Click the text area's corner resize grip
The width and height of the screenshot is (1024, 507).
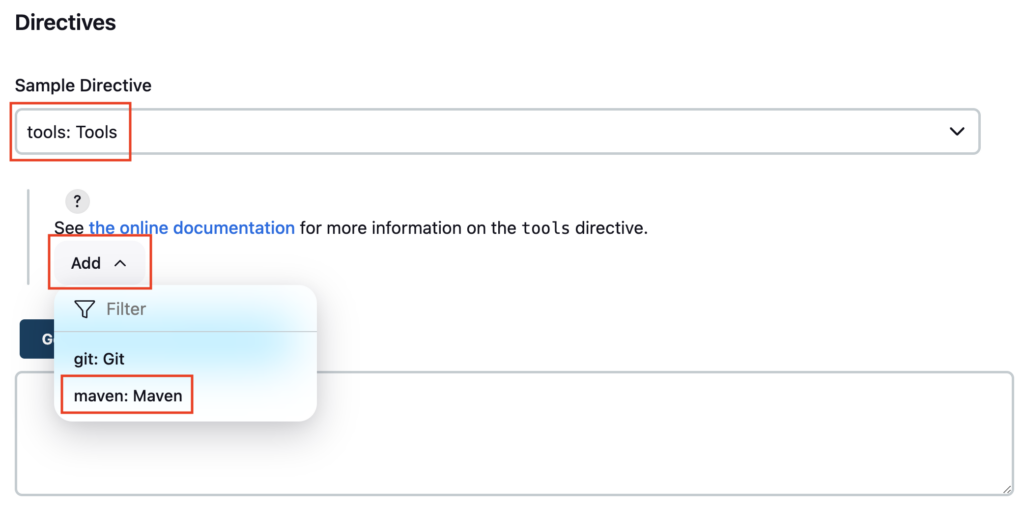coord(1006,489)
